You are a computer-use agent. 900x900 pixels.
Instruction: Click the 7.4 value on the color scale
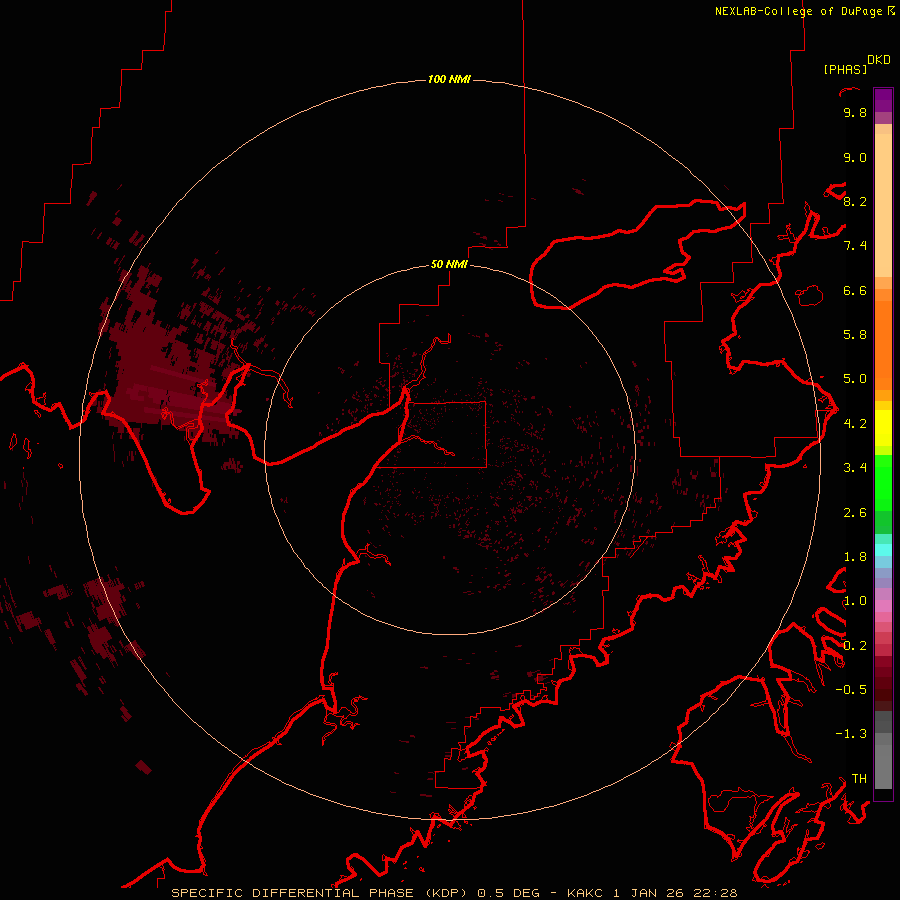click(855, 246)
